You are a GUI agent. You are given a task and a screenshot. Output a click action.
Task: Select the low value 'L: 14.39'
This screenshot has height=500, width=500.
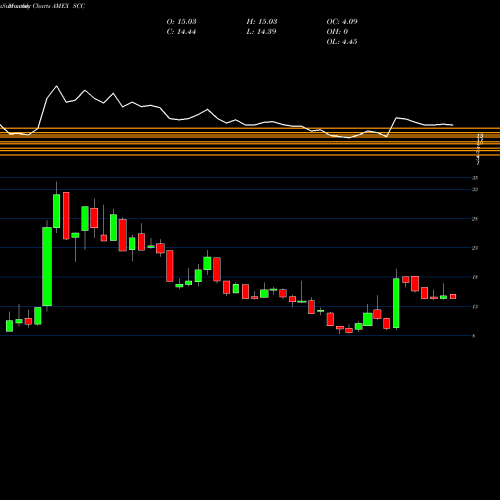point(262,32)
